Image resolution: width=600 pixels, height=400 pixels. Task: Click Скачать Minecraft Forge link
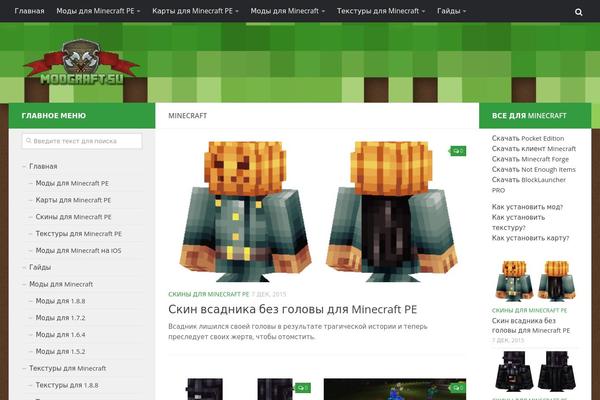[x=530, y=159]
